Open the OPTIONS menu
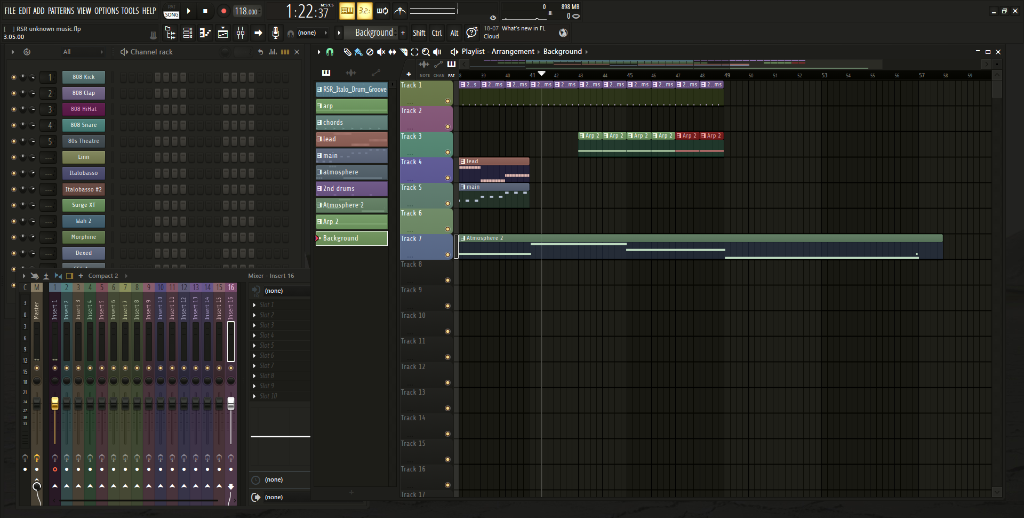The image size is (1024, 518). point(106,10)
